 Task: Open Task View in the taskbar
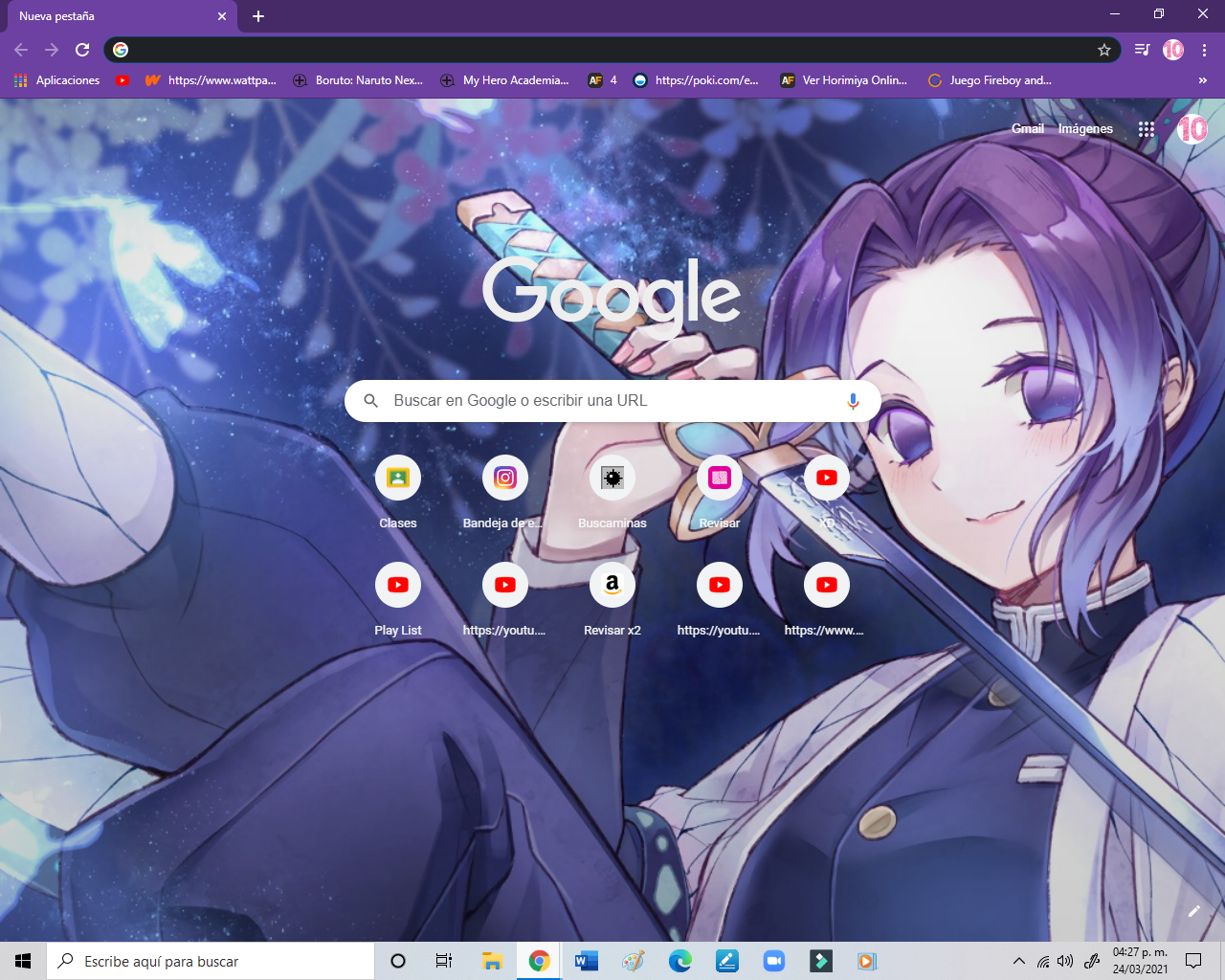pos(444,961)
